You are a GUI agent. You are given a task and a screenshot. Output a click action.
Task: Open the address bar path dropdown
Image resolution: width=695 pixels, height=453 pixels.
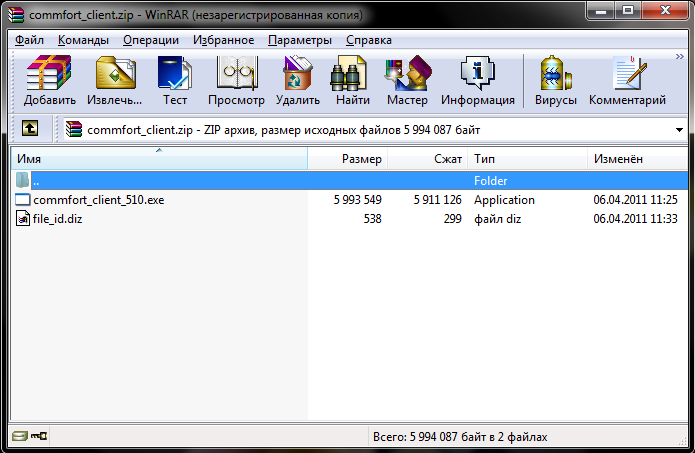(679, 130)
